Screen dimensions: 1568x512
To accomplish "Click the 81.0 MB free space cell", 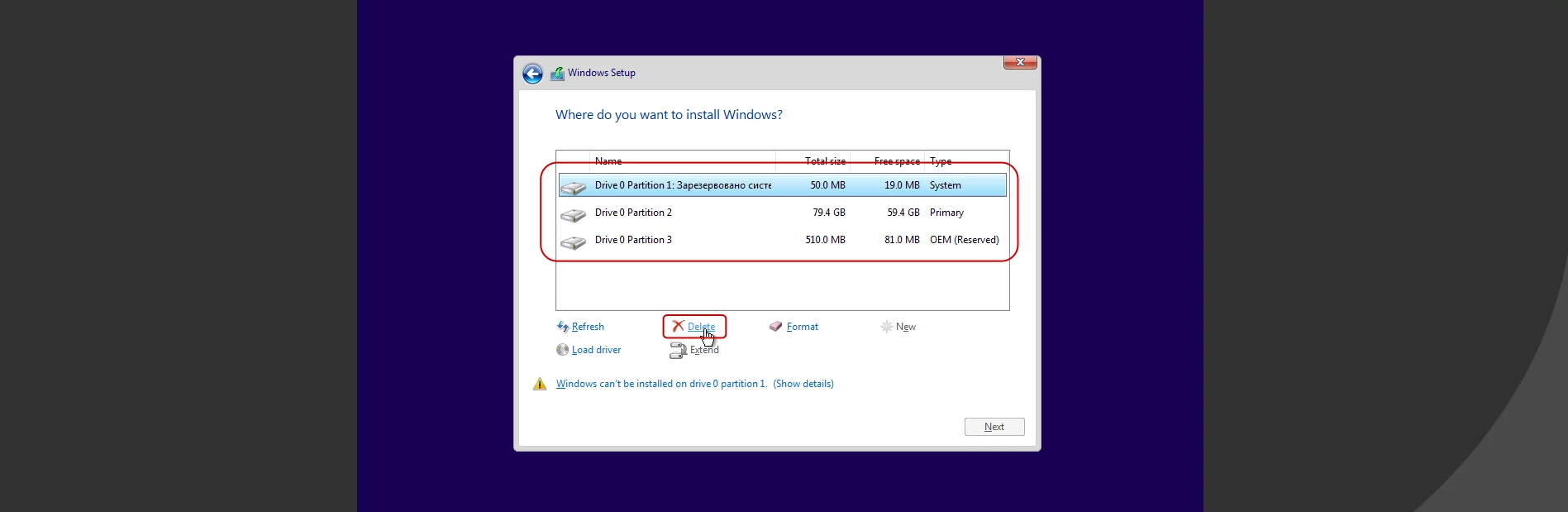I will pyautogui.click(x=902, y=240).
